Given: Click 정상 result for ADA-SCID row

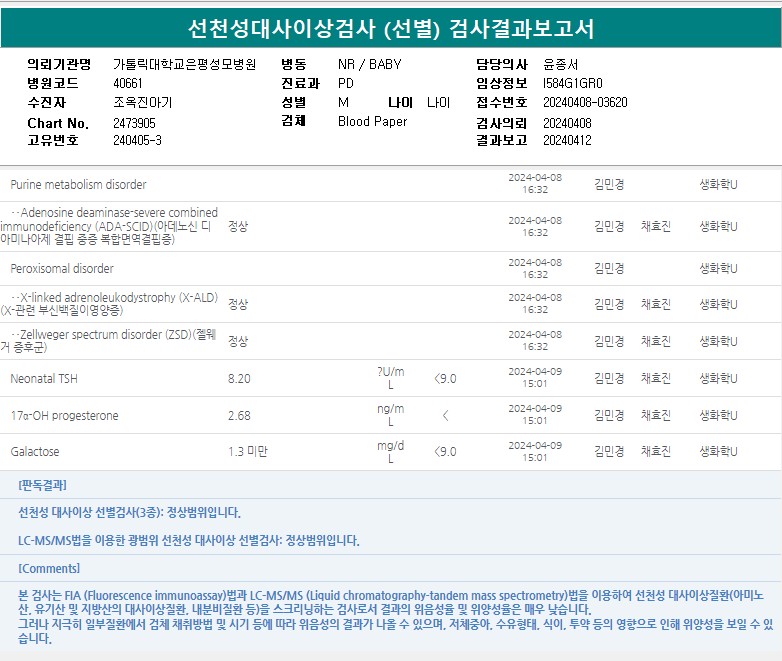Looking at the screenshot, I should pyautogui.click(x=238, y=226).
